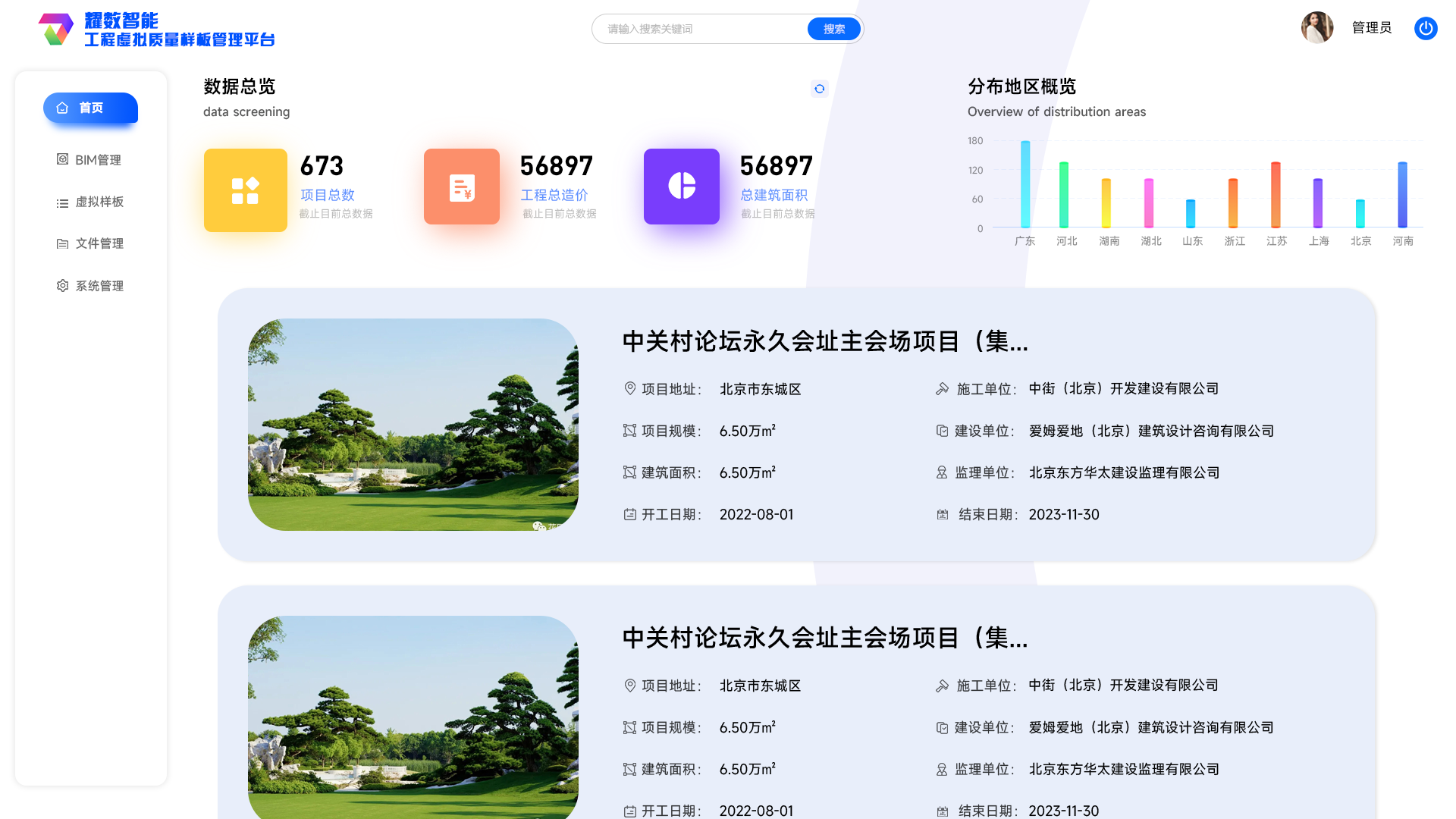Click the orange project cost icon
Viewport: 1456px width, 819px height.
pos(461,187)
